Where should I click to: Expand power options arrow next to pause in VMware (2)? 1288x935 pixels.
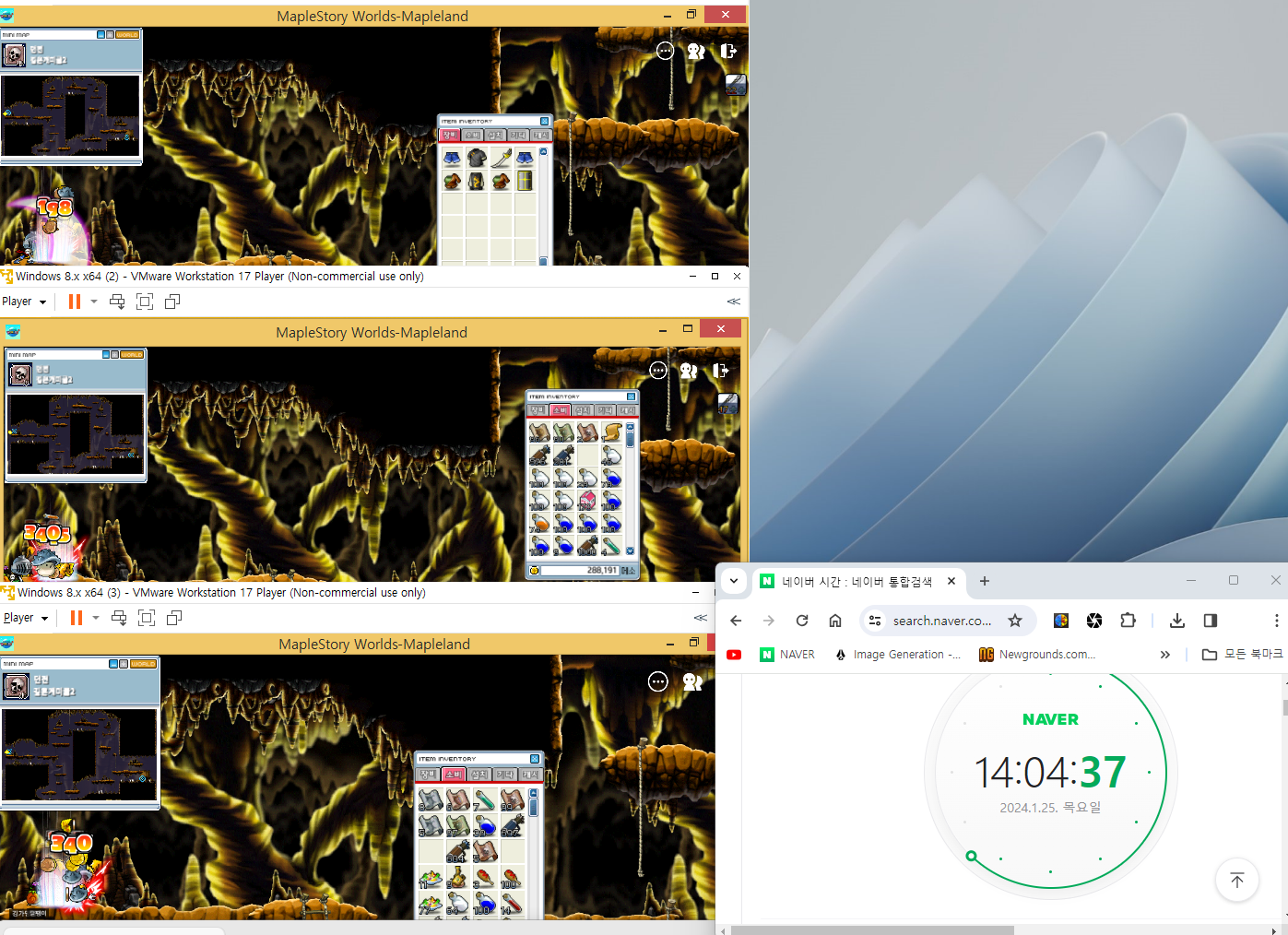pos(94,302)
